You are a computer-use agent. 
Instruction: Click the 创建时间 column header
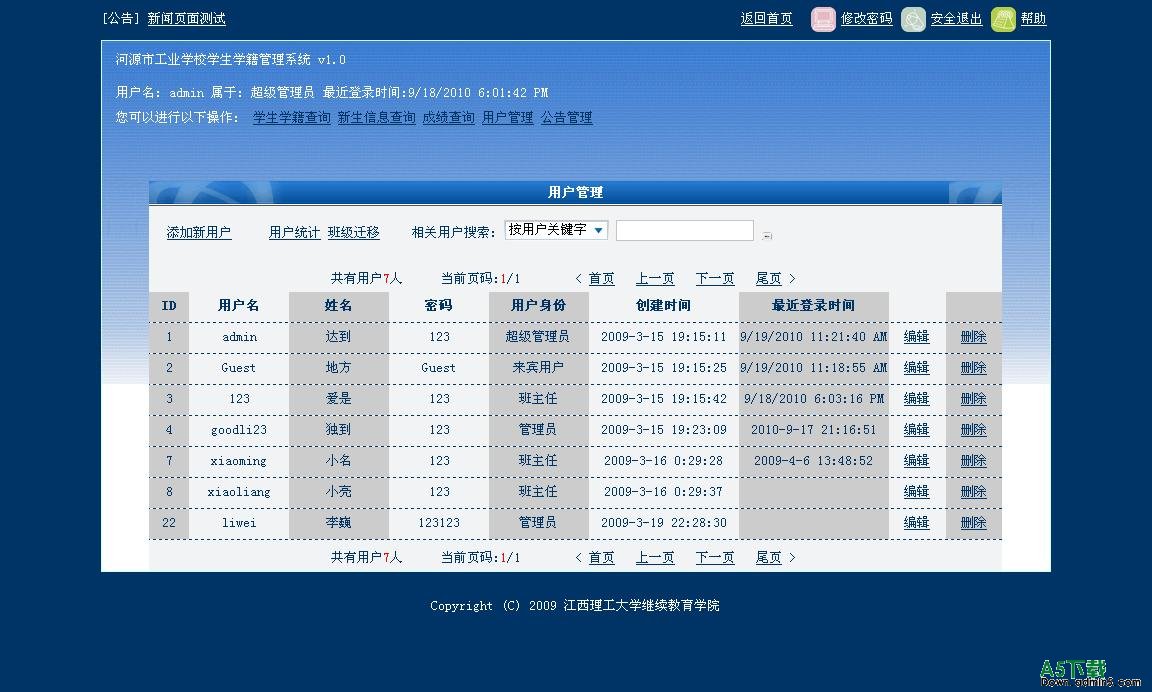click(663, 306)
